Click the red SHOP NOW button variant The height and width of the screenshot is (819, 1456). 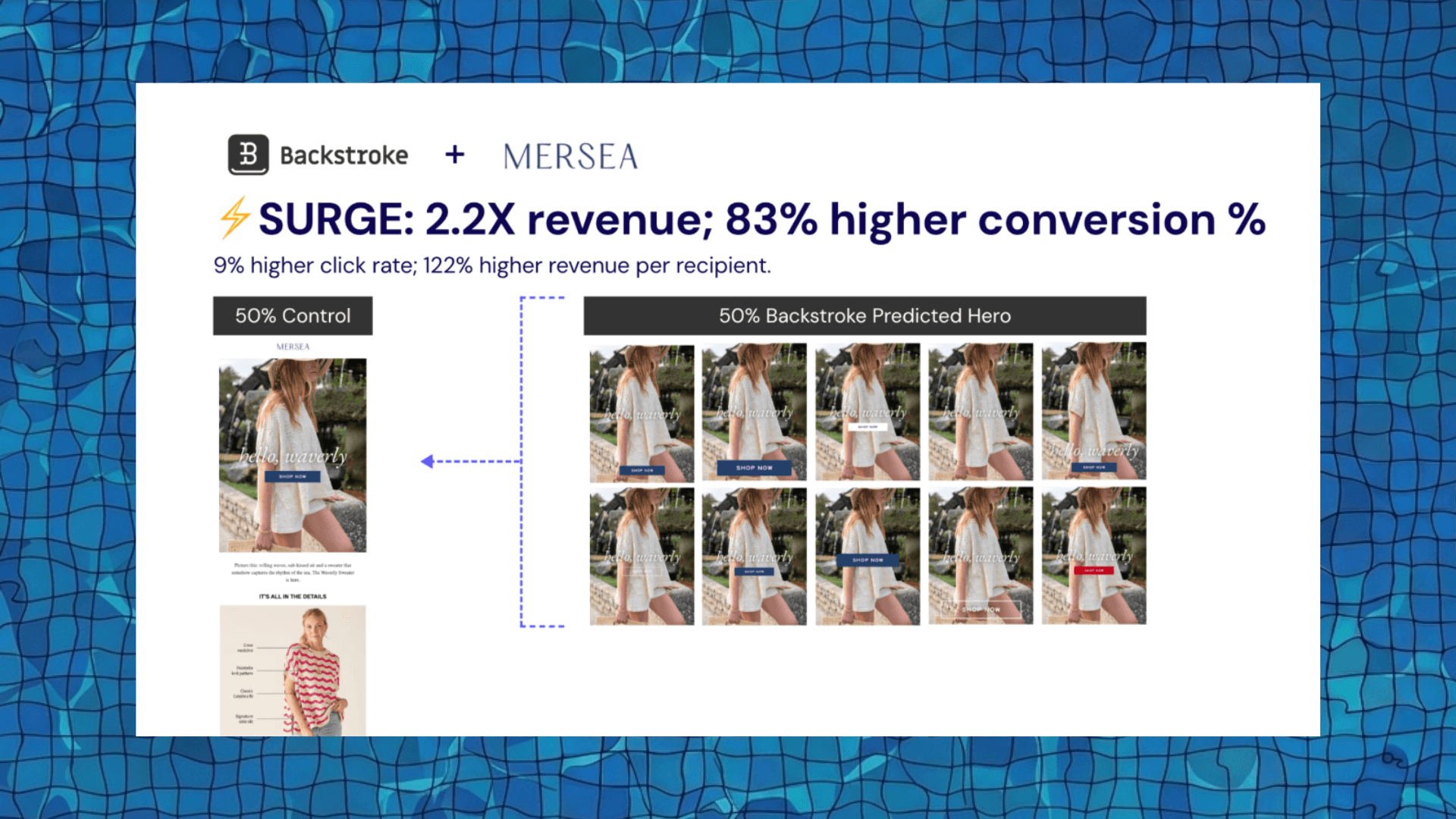(1094, 570)
